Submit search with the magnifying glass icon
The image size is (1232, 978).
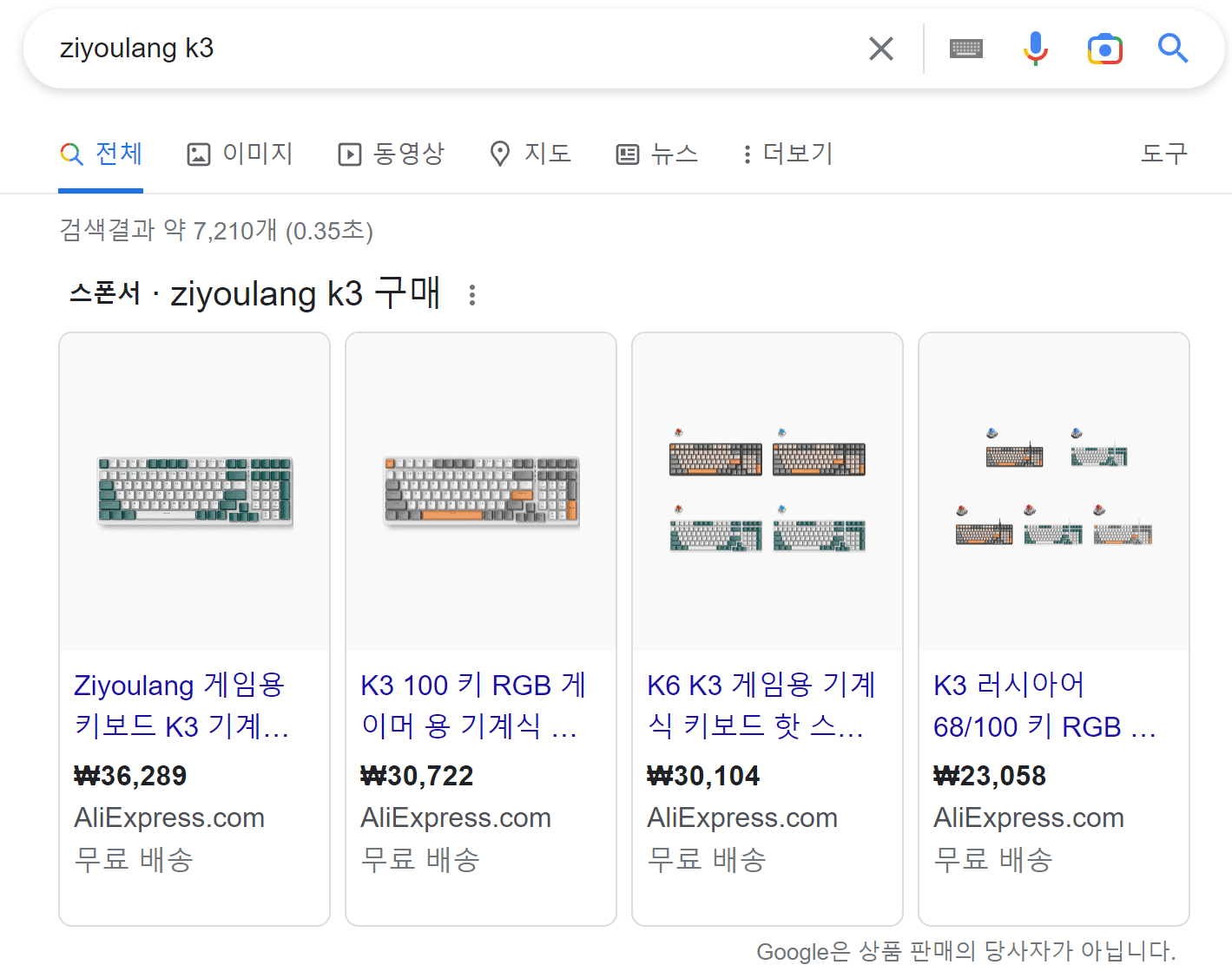point(1172,49)
